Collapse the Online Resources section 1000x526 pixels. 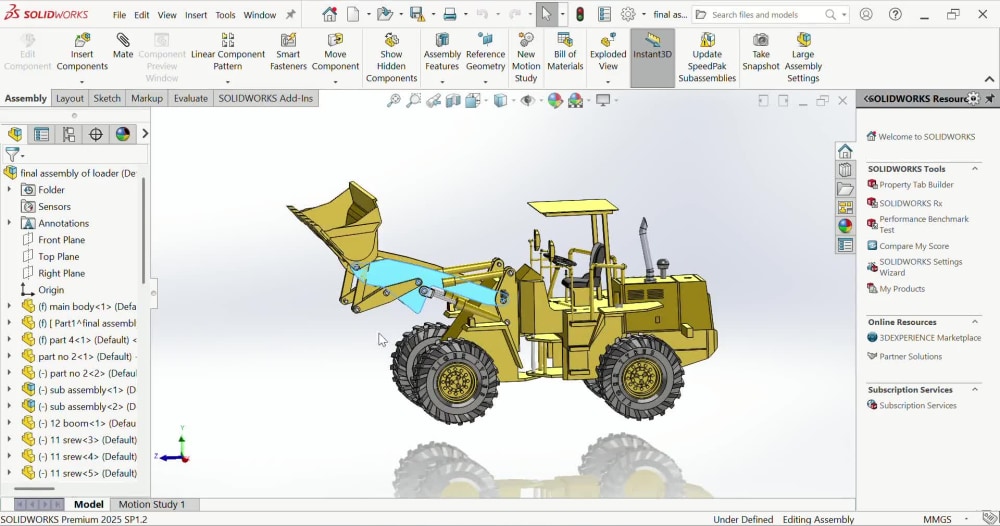tap(974, 321)
